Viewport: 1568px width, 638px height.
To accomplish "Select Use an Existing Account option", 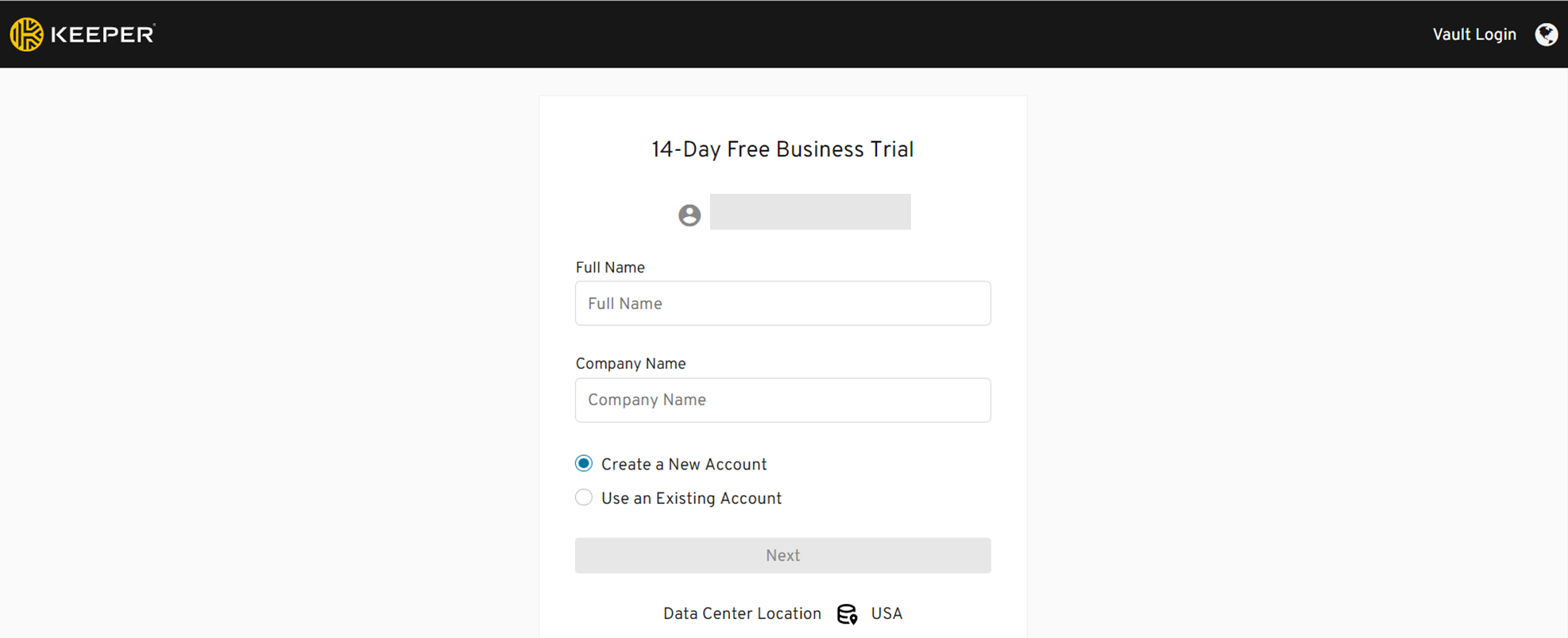I will pyautogui.click(x=584, y=497).
